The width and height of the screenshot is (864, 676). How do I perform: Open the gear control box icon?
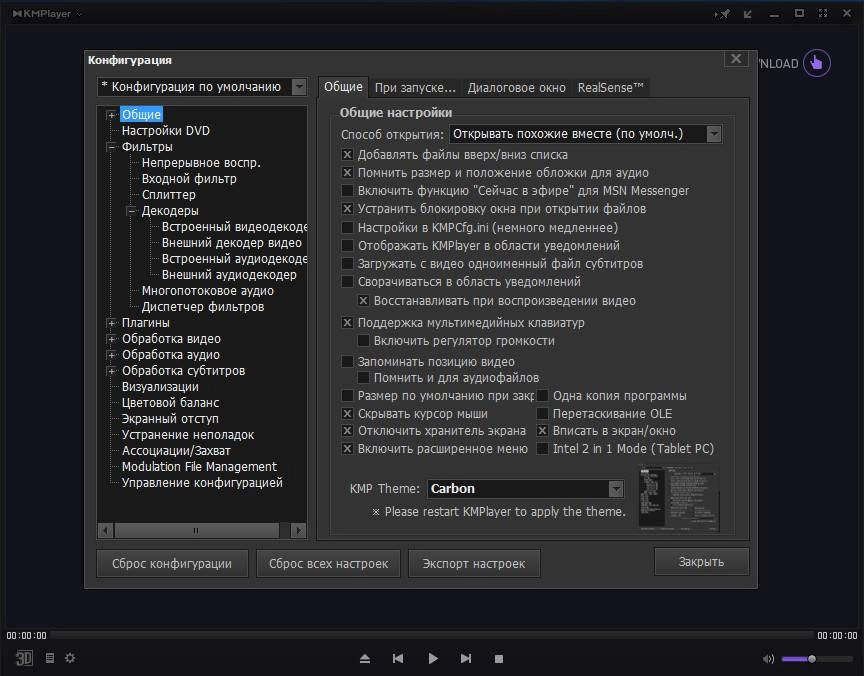[x=70, y=658]
